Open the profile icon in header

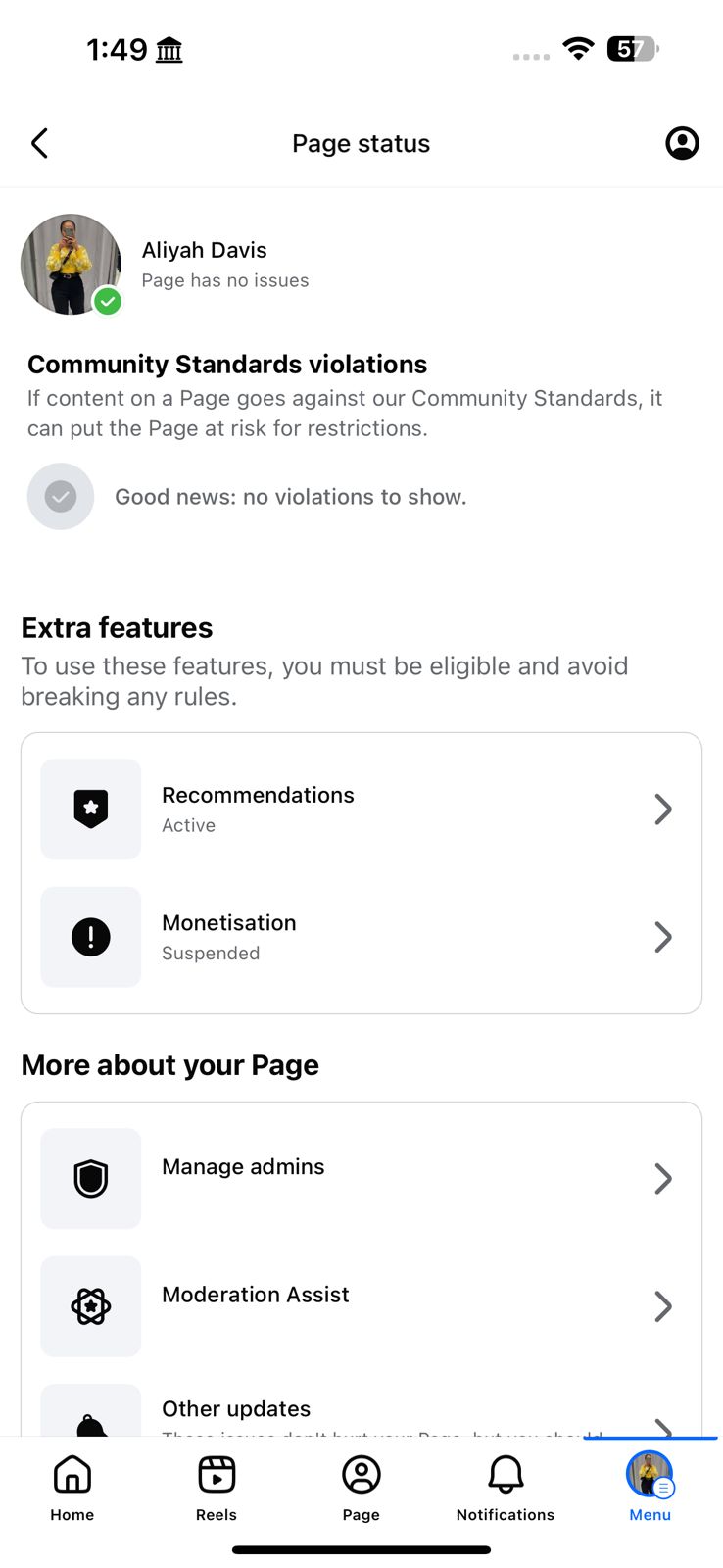682,144
